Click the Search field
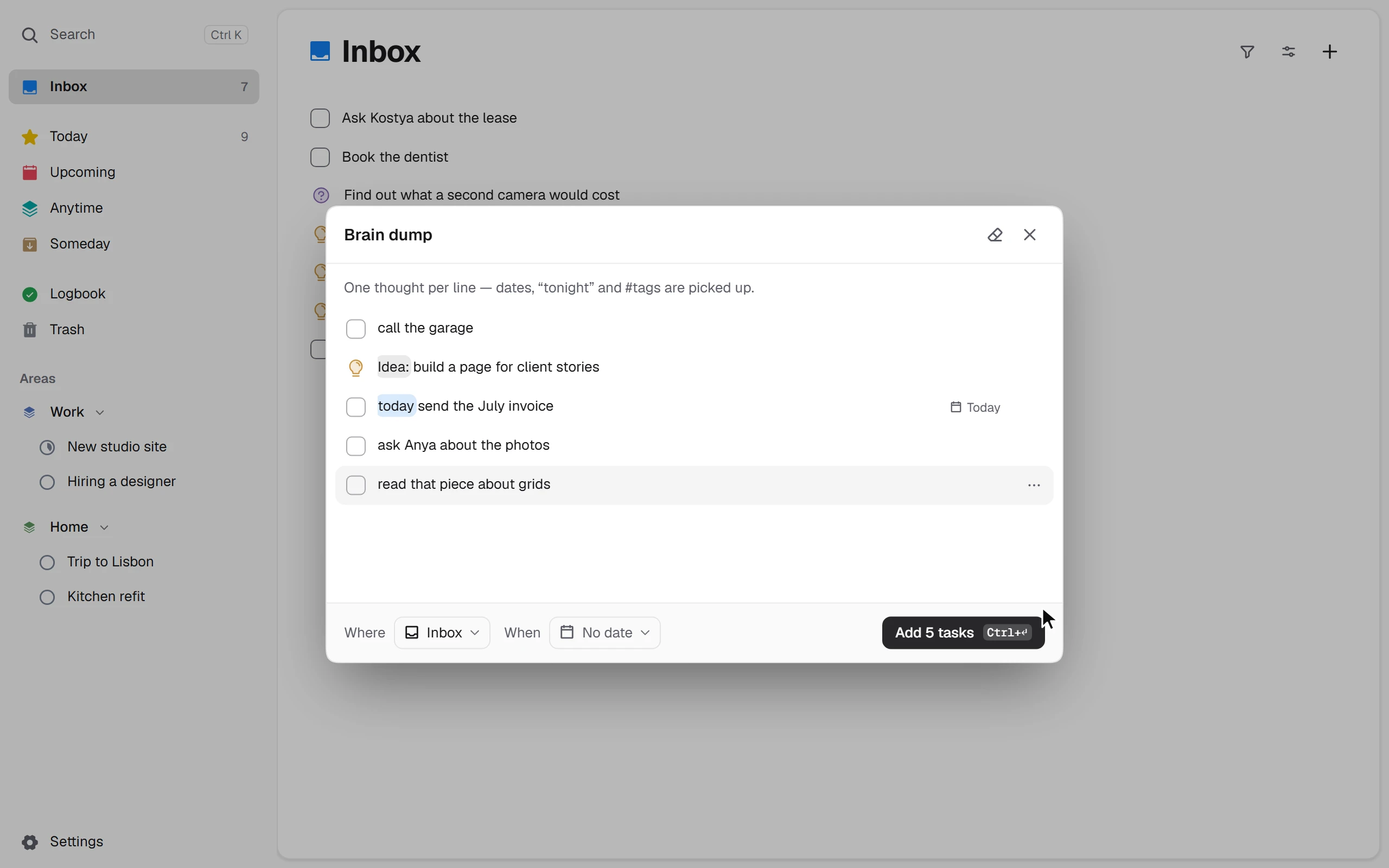The width and height of the screenshot is (1389, 868). pos(133,35)
